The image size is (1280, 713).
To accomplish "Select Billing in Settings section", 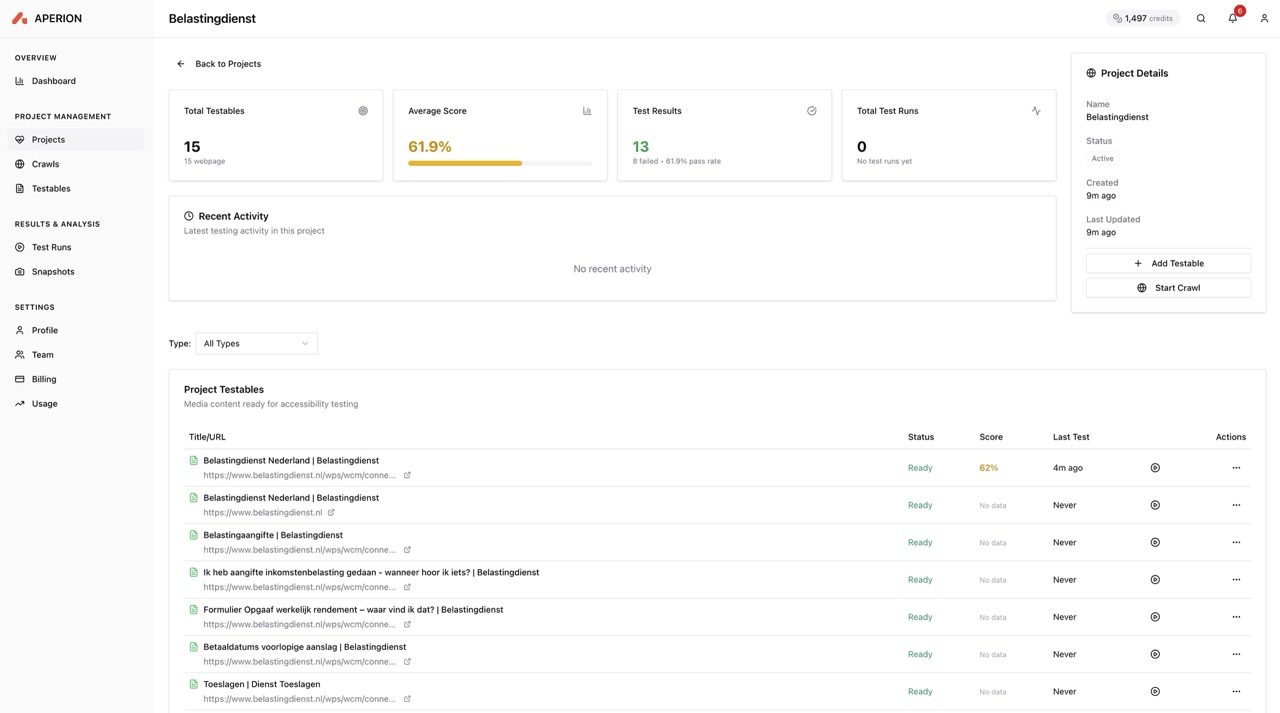I will point(44,379).
